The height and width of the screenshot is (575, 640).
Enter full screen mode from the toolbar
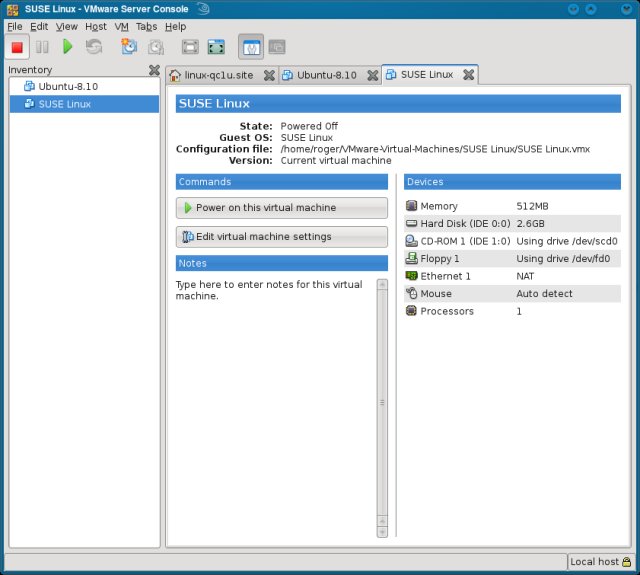point(190,47)
